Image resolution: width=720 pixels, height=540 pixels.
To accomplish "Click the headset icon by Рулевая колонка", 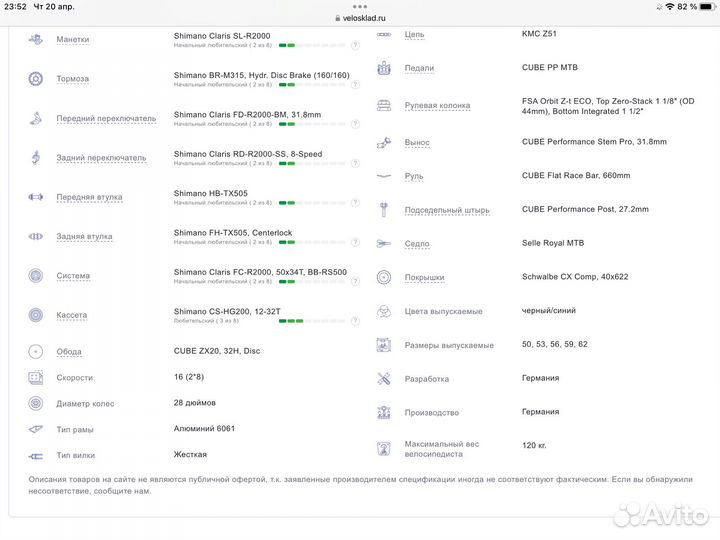I will [x=384, y=106].
